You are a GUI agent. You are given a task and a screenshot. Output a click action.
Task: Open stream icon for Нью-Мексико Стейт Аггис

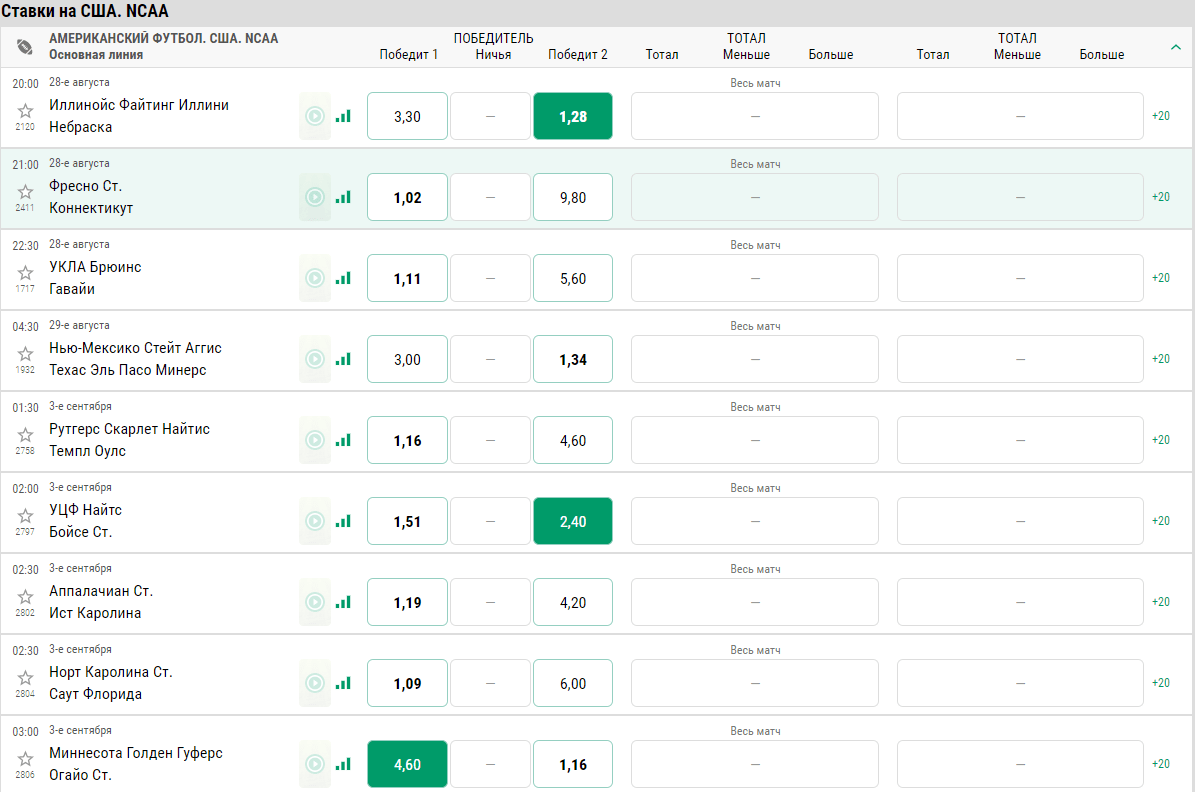pyautogui.click(x=315, y=359)
